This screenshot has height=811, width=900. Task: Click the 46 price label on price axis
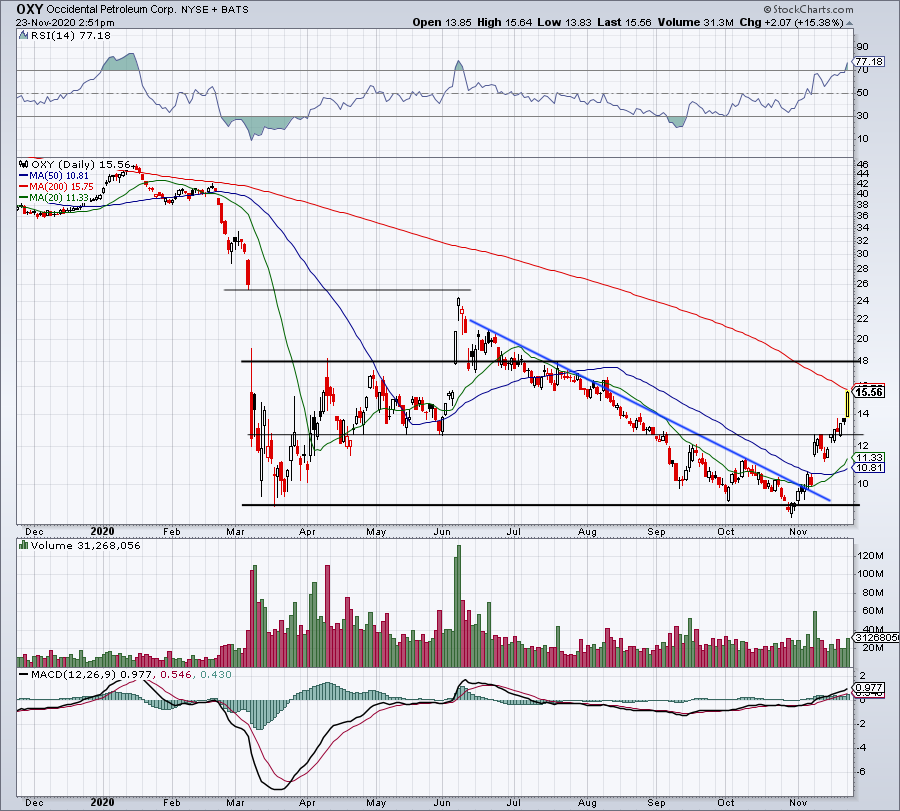[x=862, y=165]
